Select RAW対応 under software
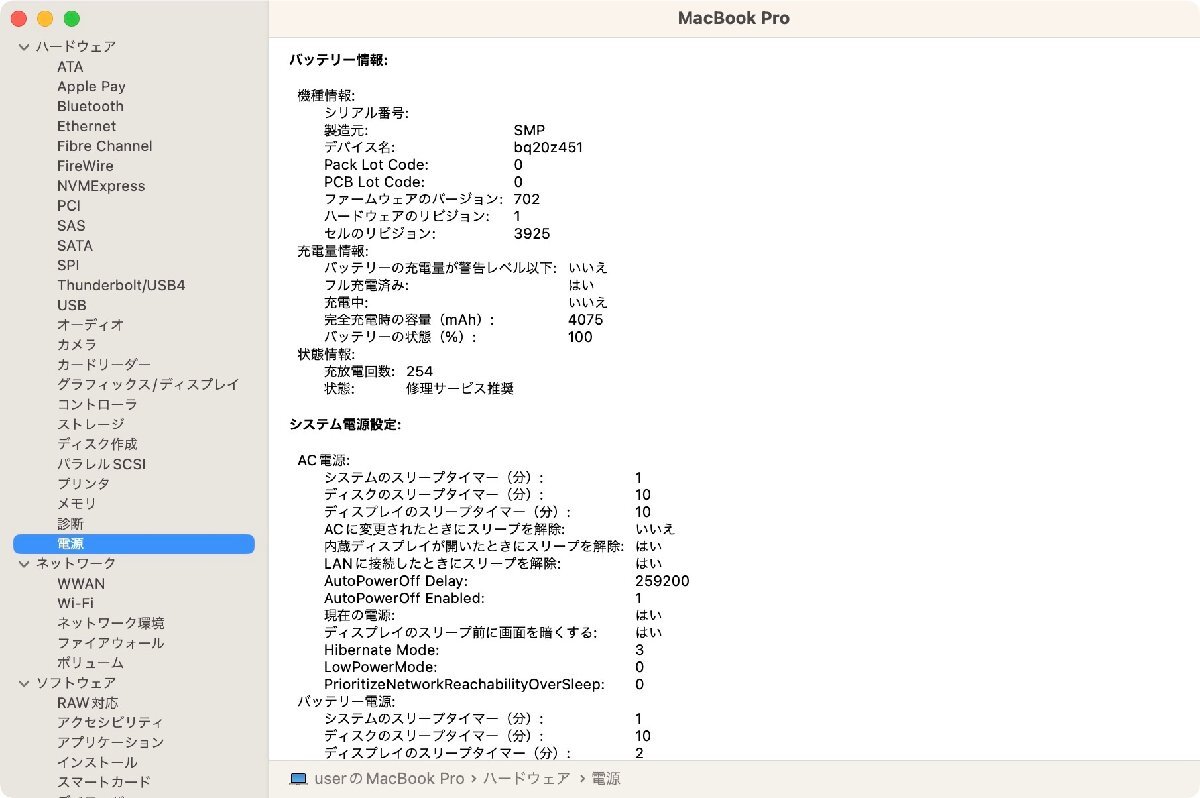The width and height of the screenshot is (1200, 798). (x=87, y=703)
